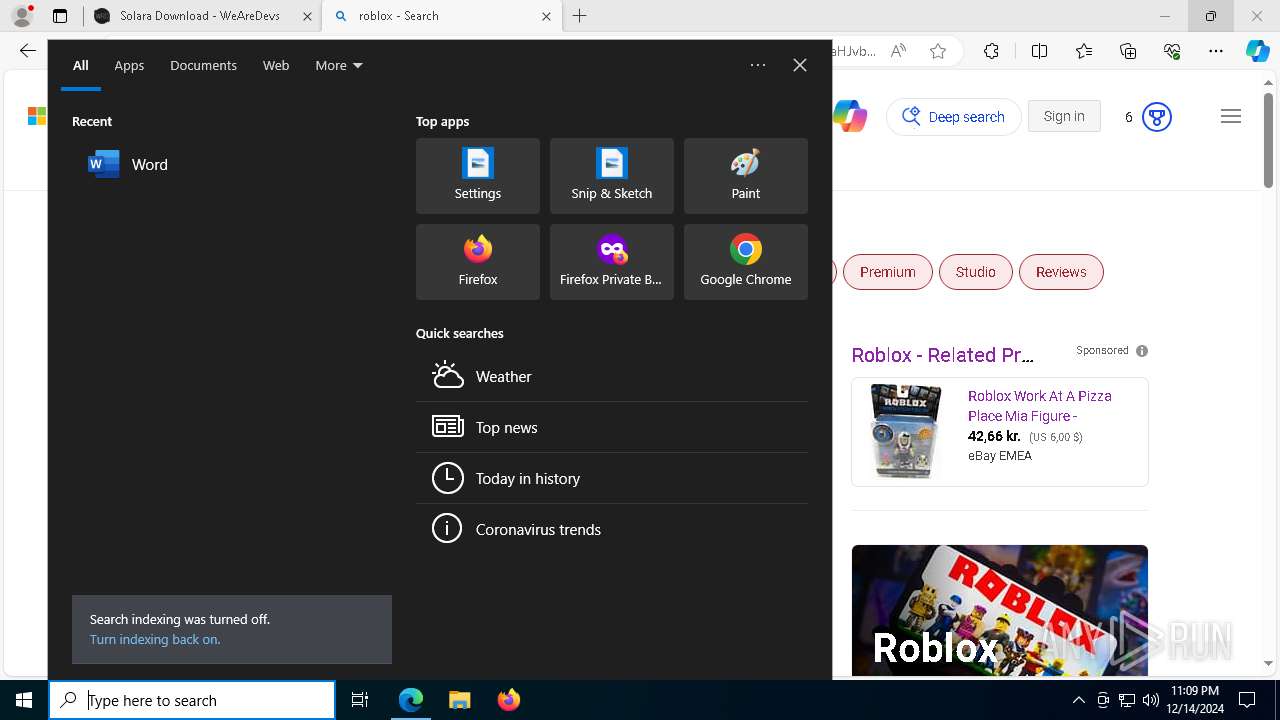Select the Reviews filter chip
This screenshot has height=720, width=1280.
point(1061,272)
